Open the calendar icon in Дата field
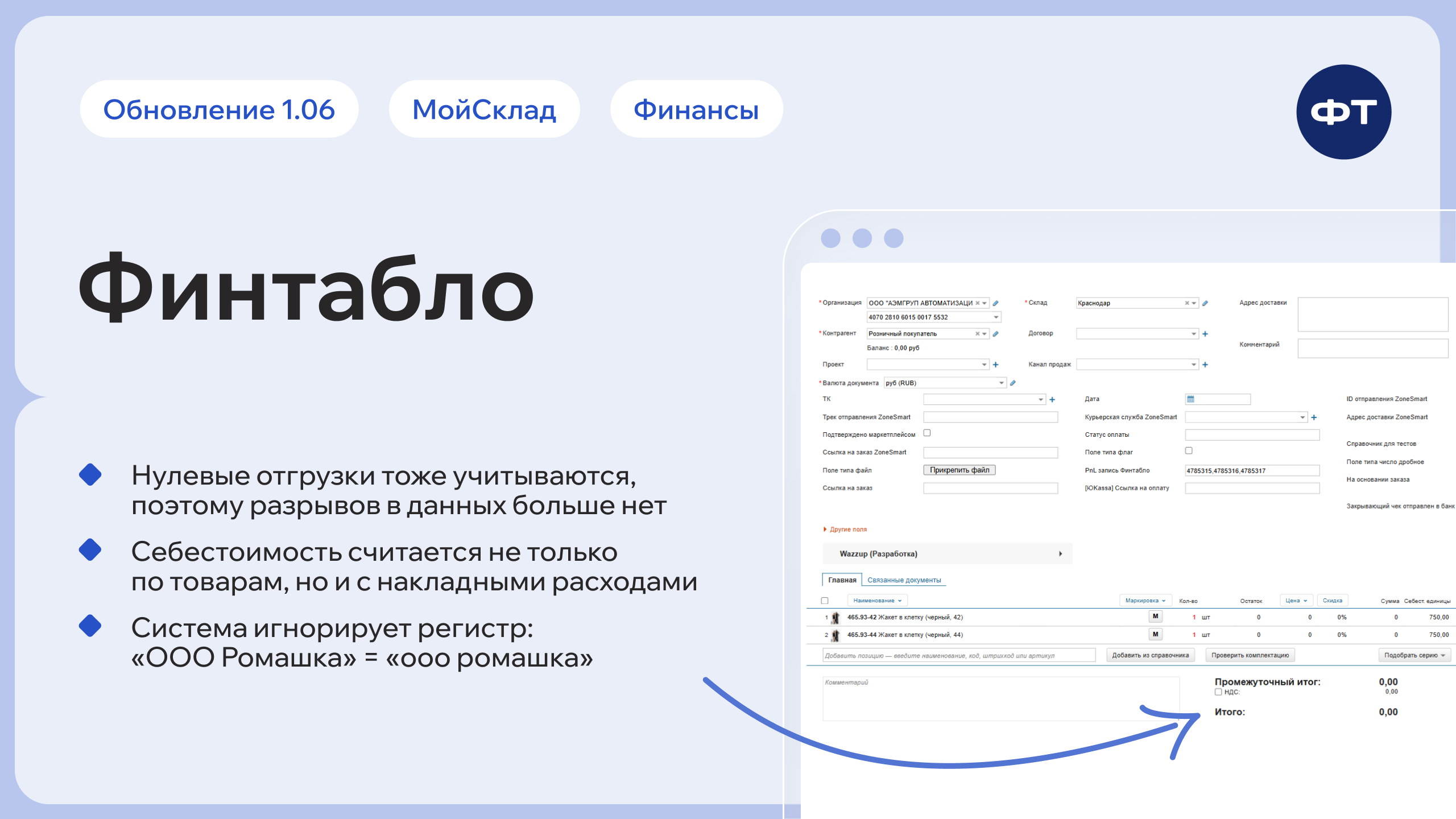1456x819 pixels. pyautogui.click(x=1190, y=399)
